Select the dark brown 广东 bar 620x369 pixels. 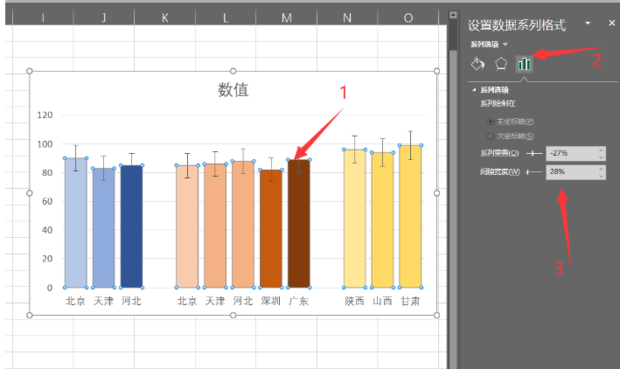click(x=299, y=223)
